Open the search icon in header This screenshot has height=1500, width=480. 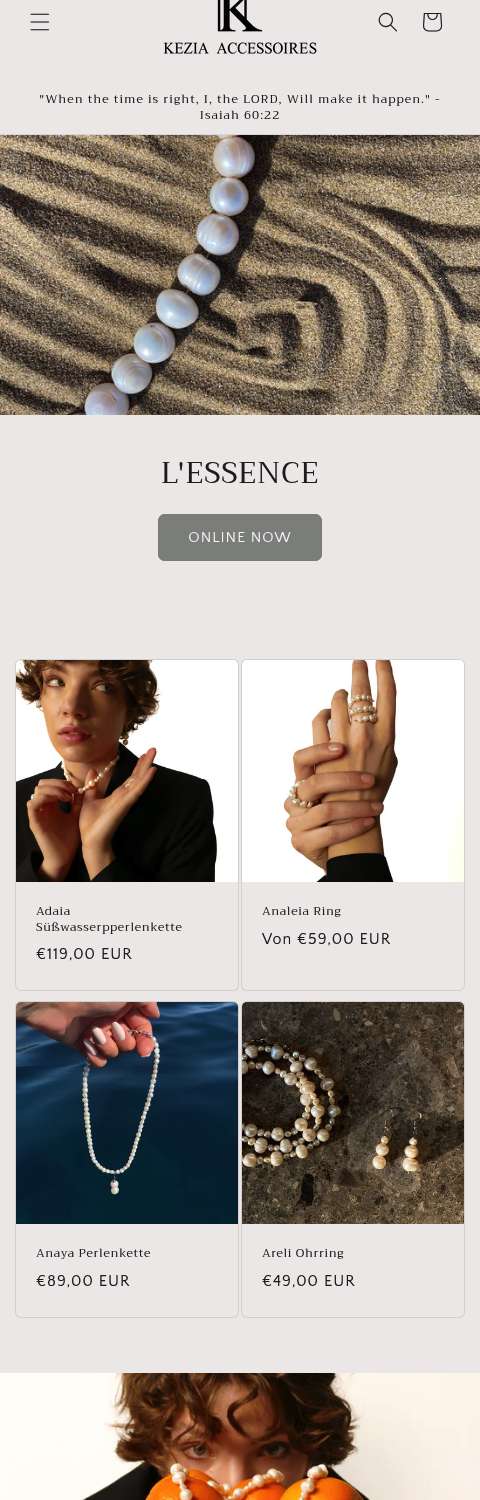pyautogui.click(x=388, y=22)
